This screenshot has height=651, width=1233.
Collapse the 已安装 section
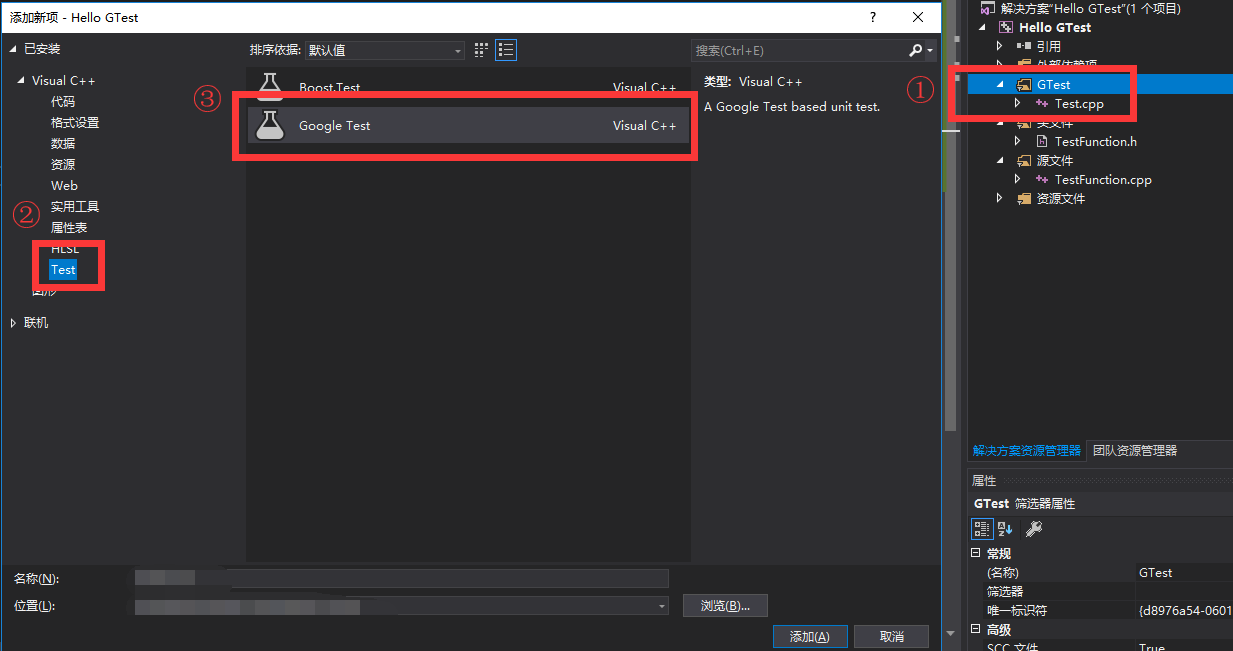click(x=13, y=48)
